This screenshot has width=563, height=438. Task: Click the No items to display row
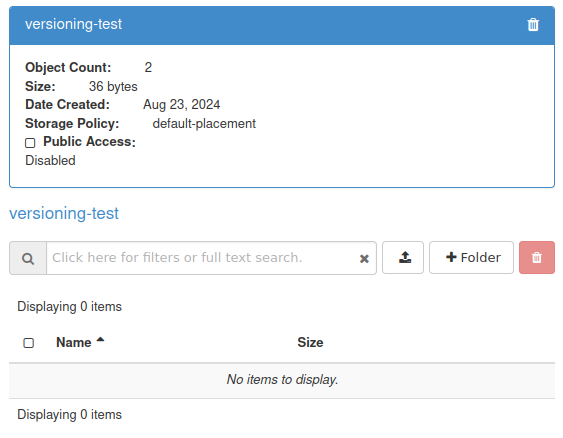(282, 380)
